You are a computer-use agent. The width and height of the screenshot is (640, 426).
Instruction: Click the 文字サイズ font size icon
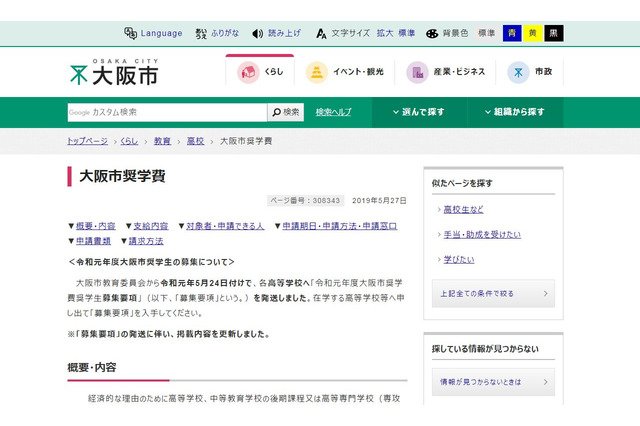(x=321, y=33)
